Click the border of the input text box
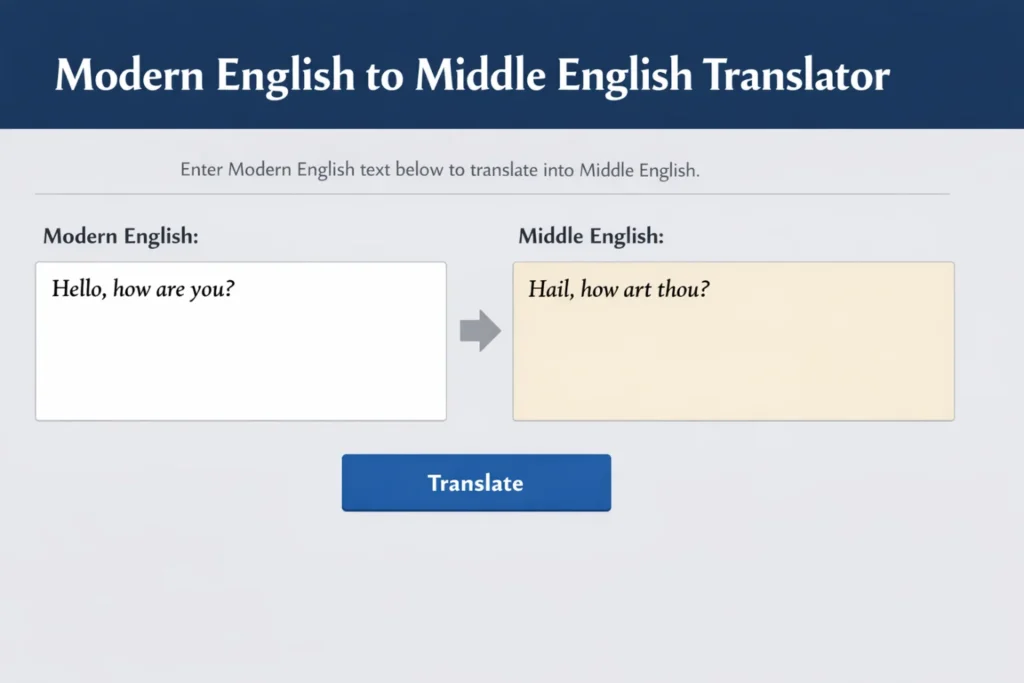Screen dimensions: 1024x683 [x=240, y=262]
